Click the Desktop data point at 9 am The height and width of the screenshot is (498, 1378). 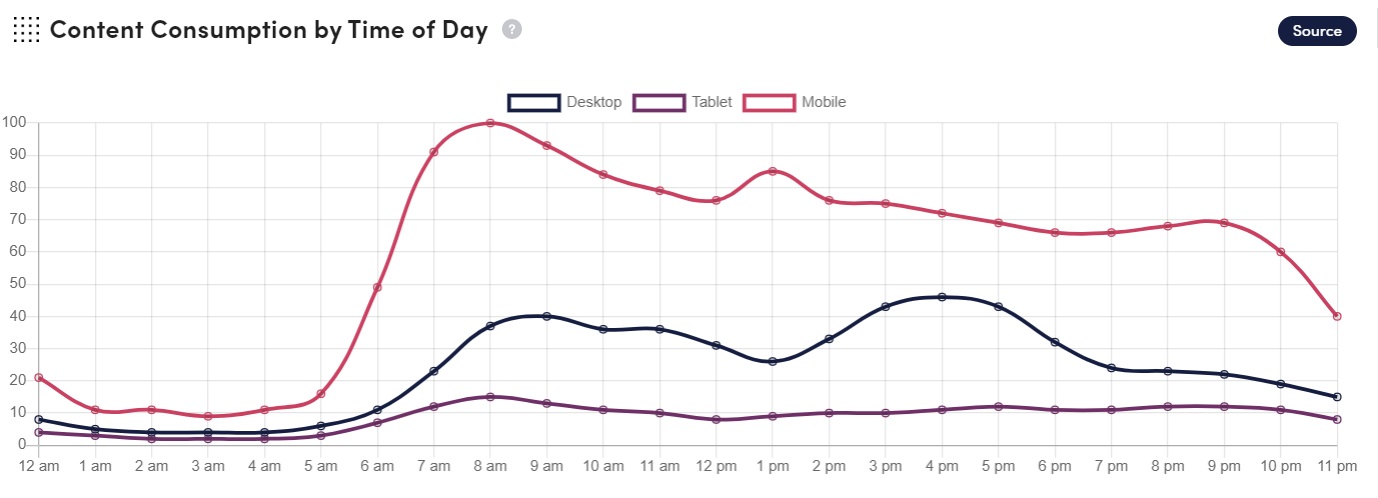[546, 316]
